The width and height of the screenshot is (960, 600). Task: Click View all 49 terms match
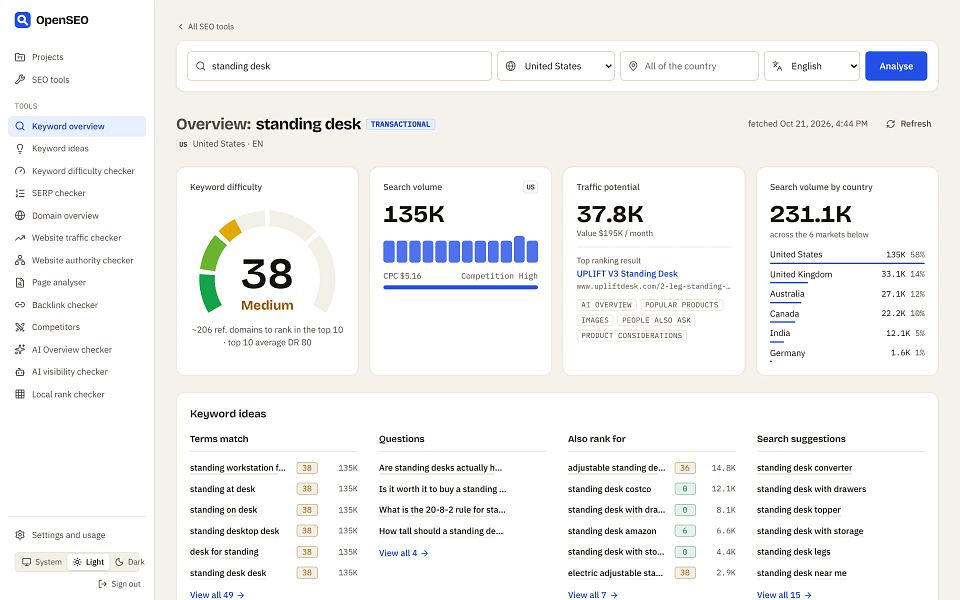coord(217,594)
